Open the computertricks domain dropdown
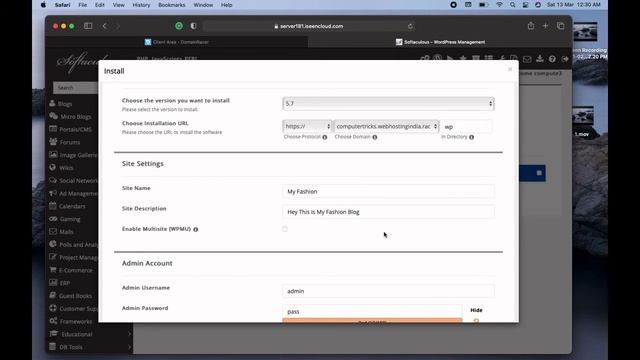This screenshot has width=640, height=360. pos(386,126)
